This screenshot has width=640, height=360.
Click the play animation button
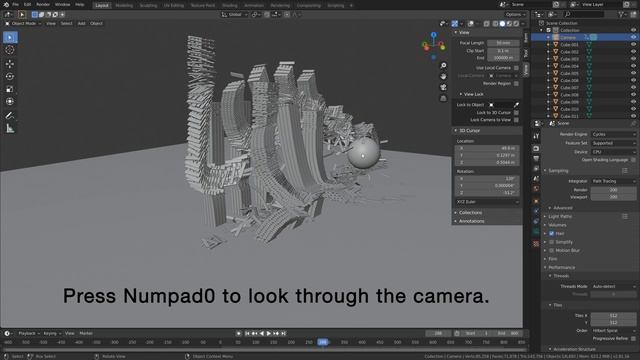(269, 333)
